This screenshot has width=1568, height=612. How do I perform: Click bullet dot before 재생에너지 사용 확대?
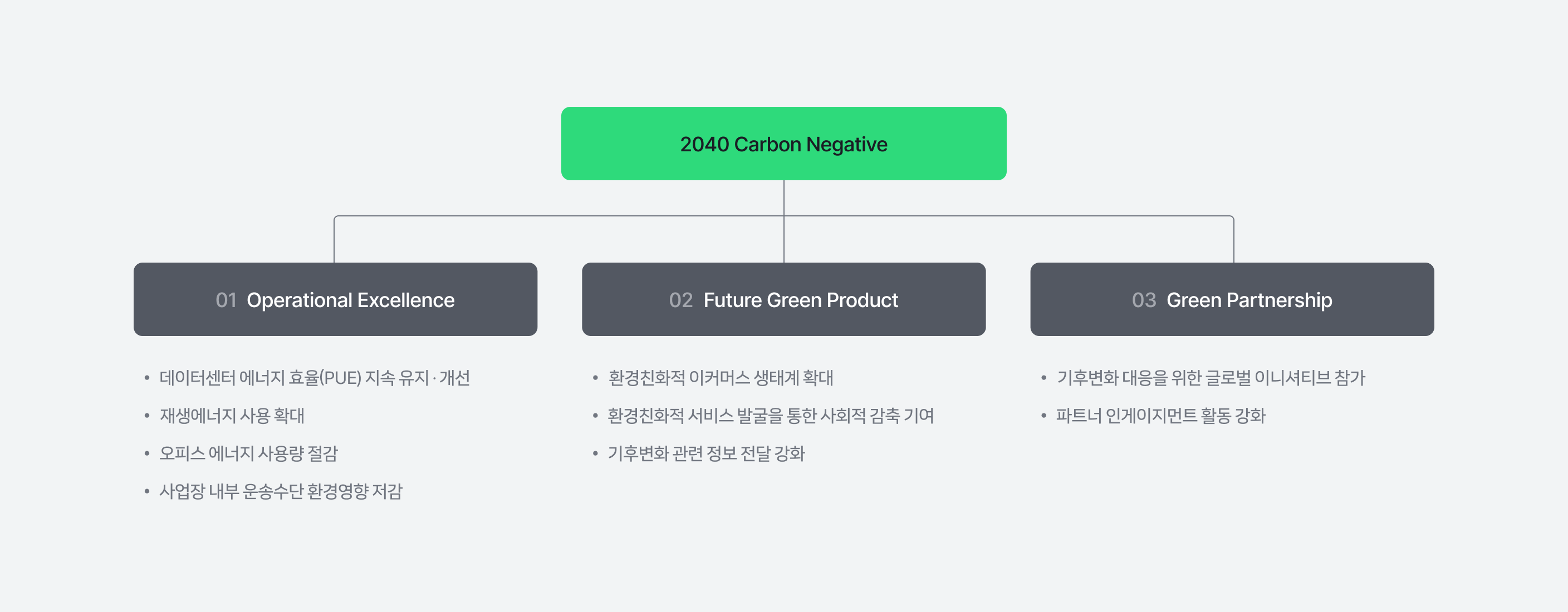coord(146,416)
